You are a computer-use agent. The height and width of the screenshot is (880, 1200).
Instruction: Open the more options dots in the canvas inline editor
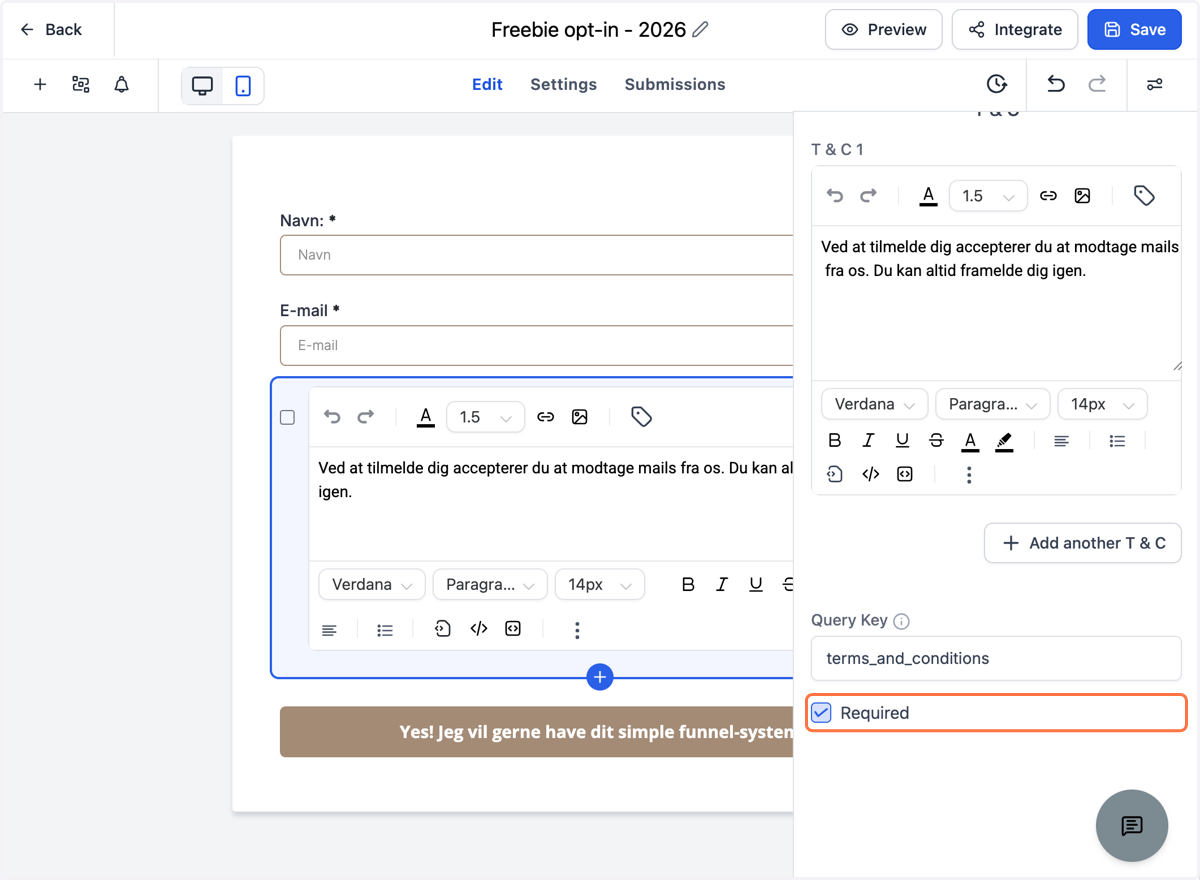pos(577,630)
